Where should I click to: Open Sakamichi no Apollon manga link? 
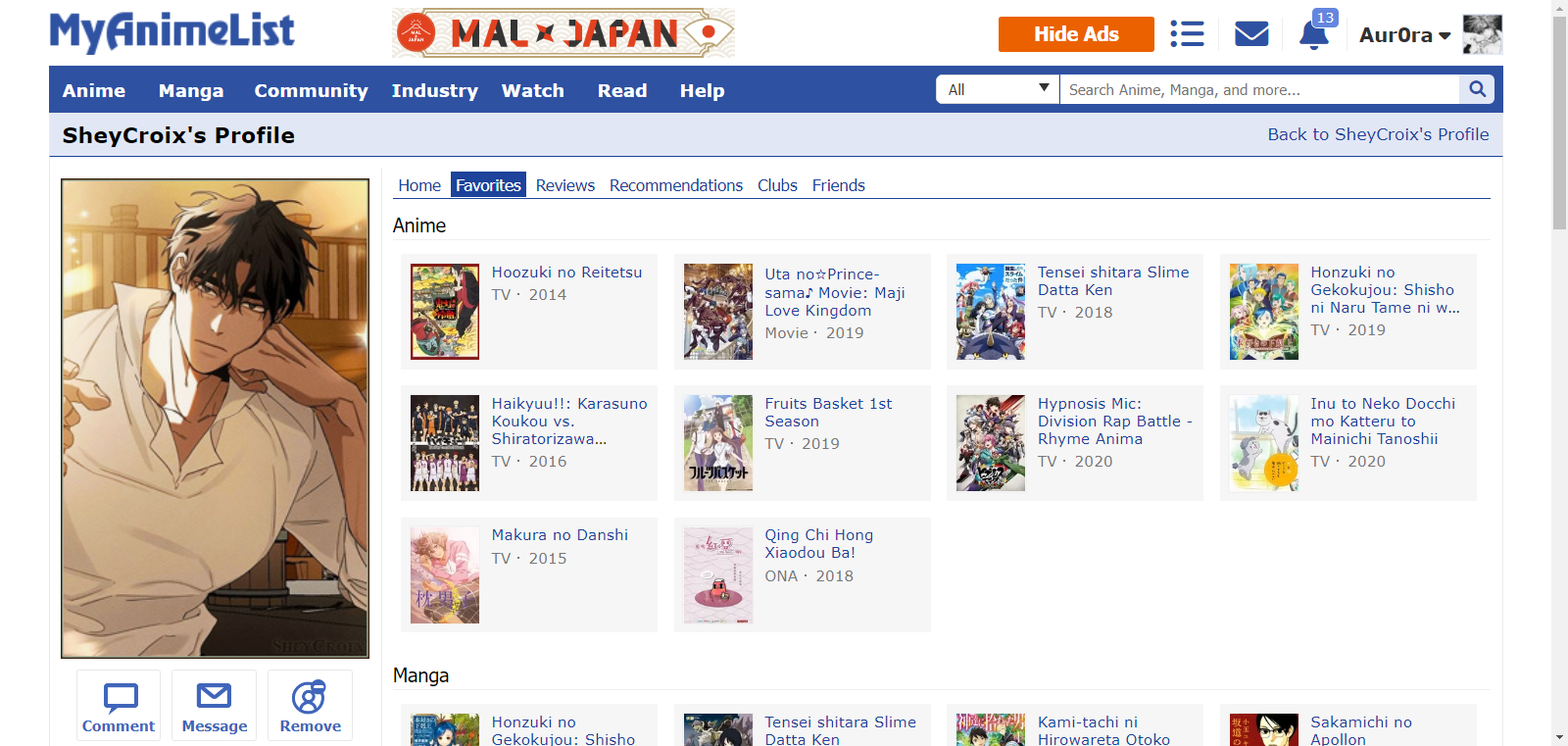coord(1361,730)
